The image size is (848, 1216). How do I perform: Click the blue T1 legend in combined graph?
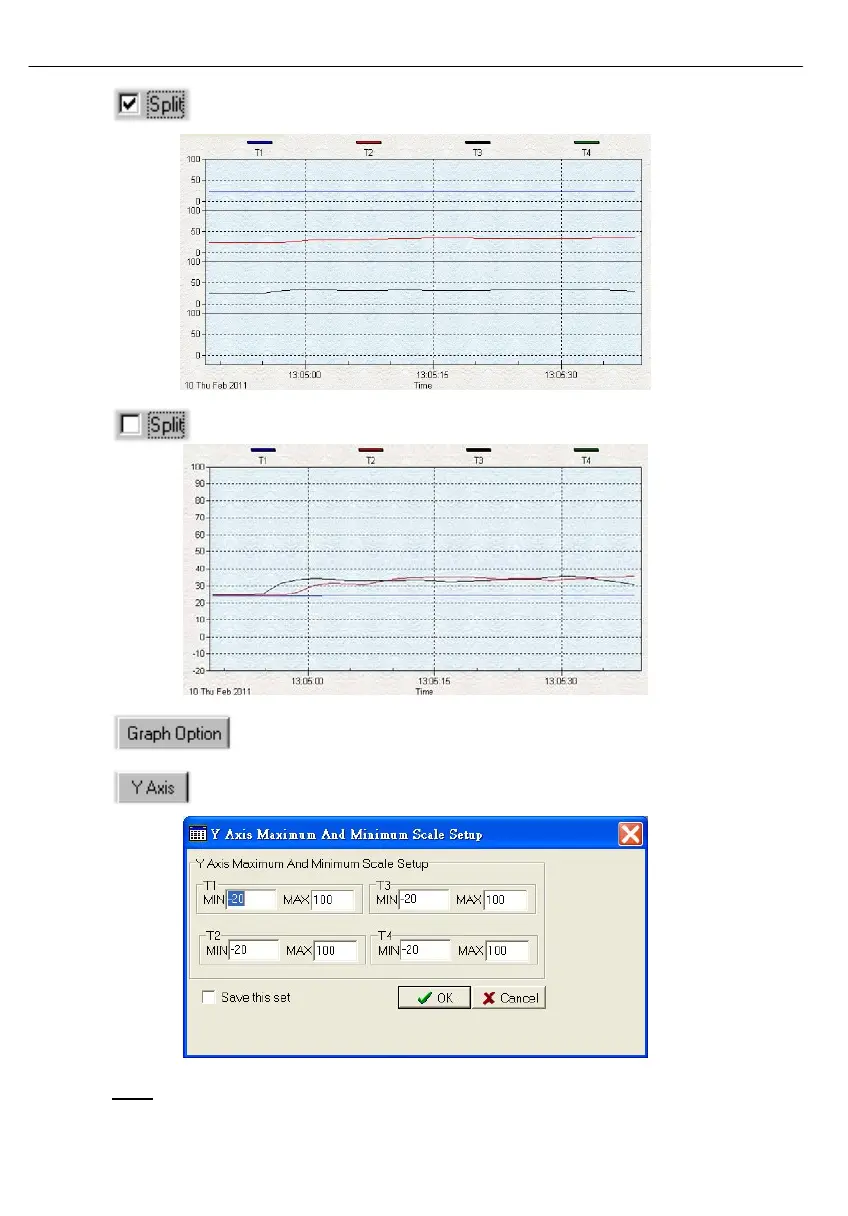[262, 456]
